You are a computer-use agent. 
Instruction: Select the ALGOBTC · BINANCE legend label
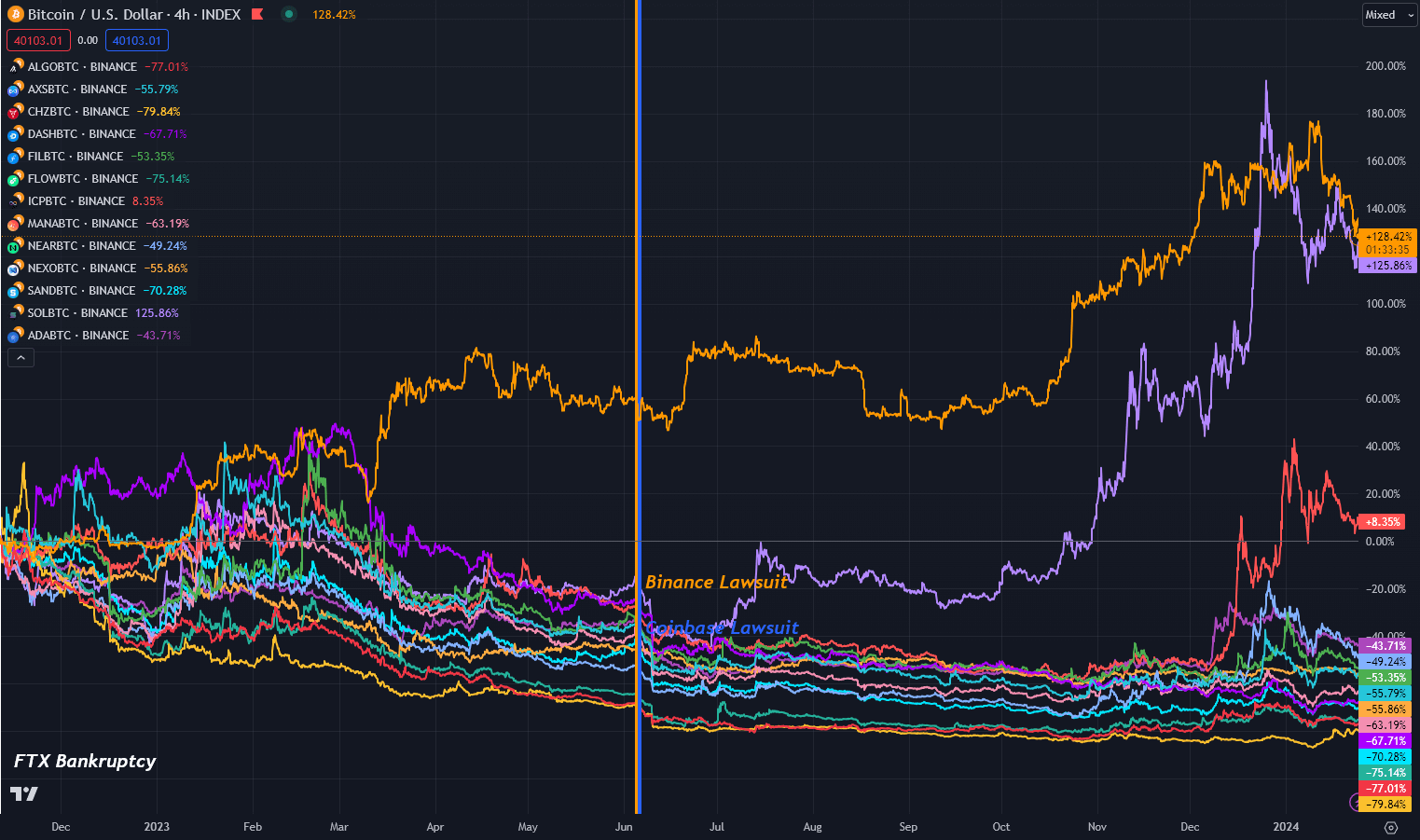tap(82, 66)
